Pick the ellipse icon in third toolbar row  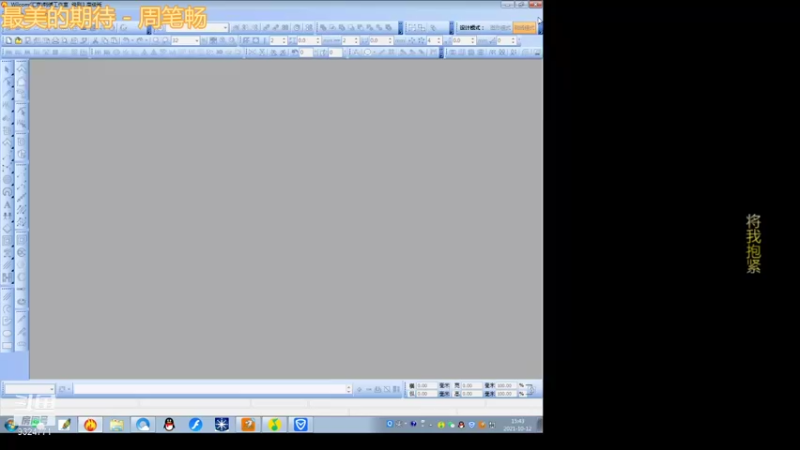367,52
